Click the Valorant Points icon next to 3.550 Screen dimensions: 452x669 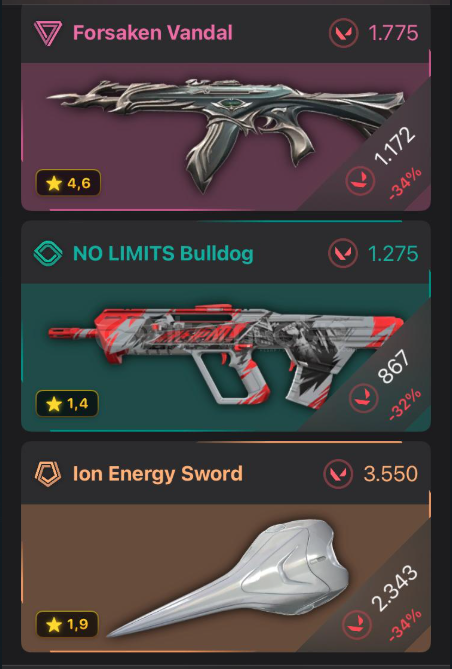pos(338,474)
